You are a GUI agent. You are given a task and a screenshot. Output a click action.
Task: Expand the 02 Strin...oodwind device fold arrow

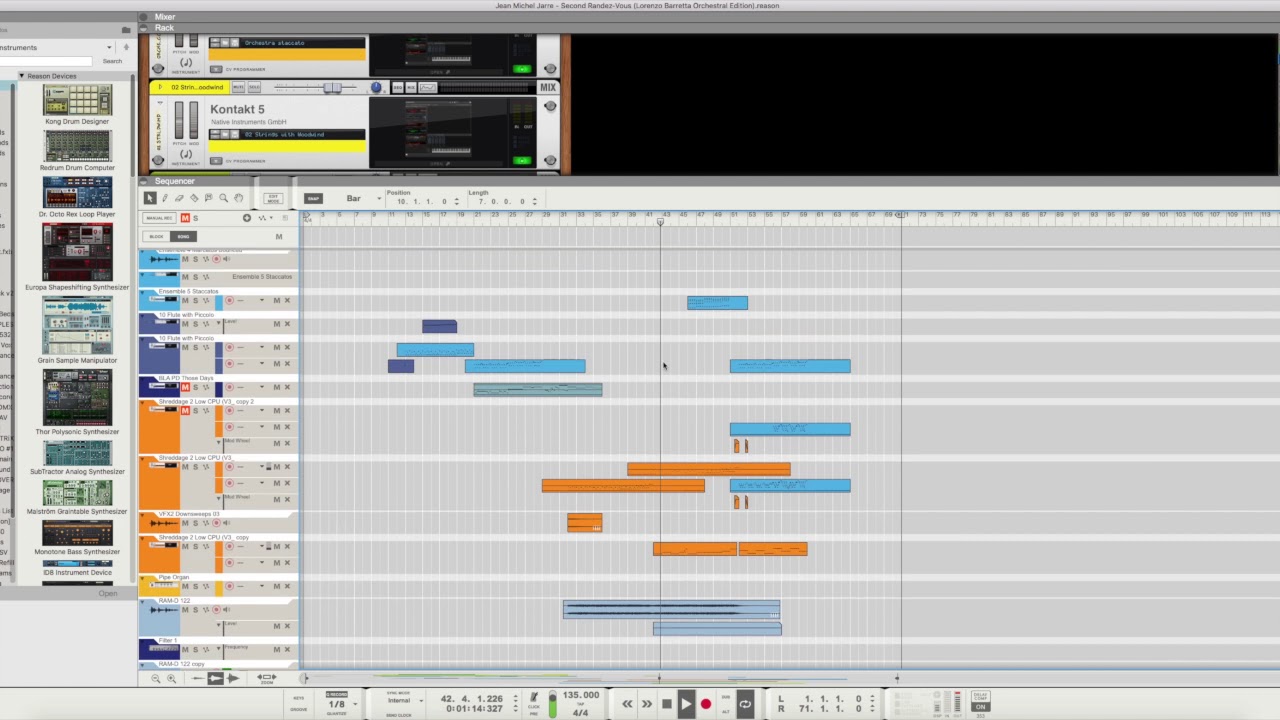click(x=158, y=88)
